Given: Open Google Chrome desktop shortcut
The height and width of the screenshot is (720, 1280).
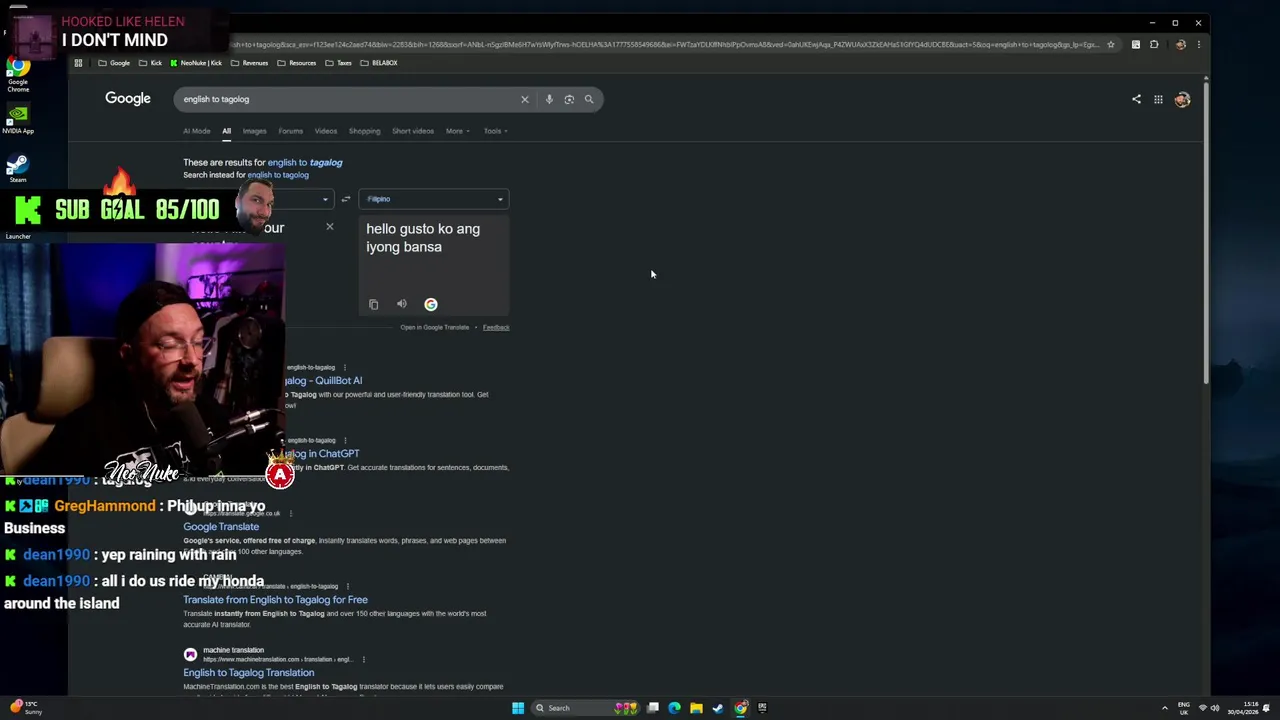Looking at the screenshot, I should [18, 75].
